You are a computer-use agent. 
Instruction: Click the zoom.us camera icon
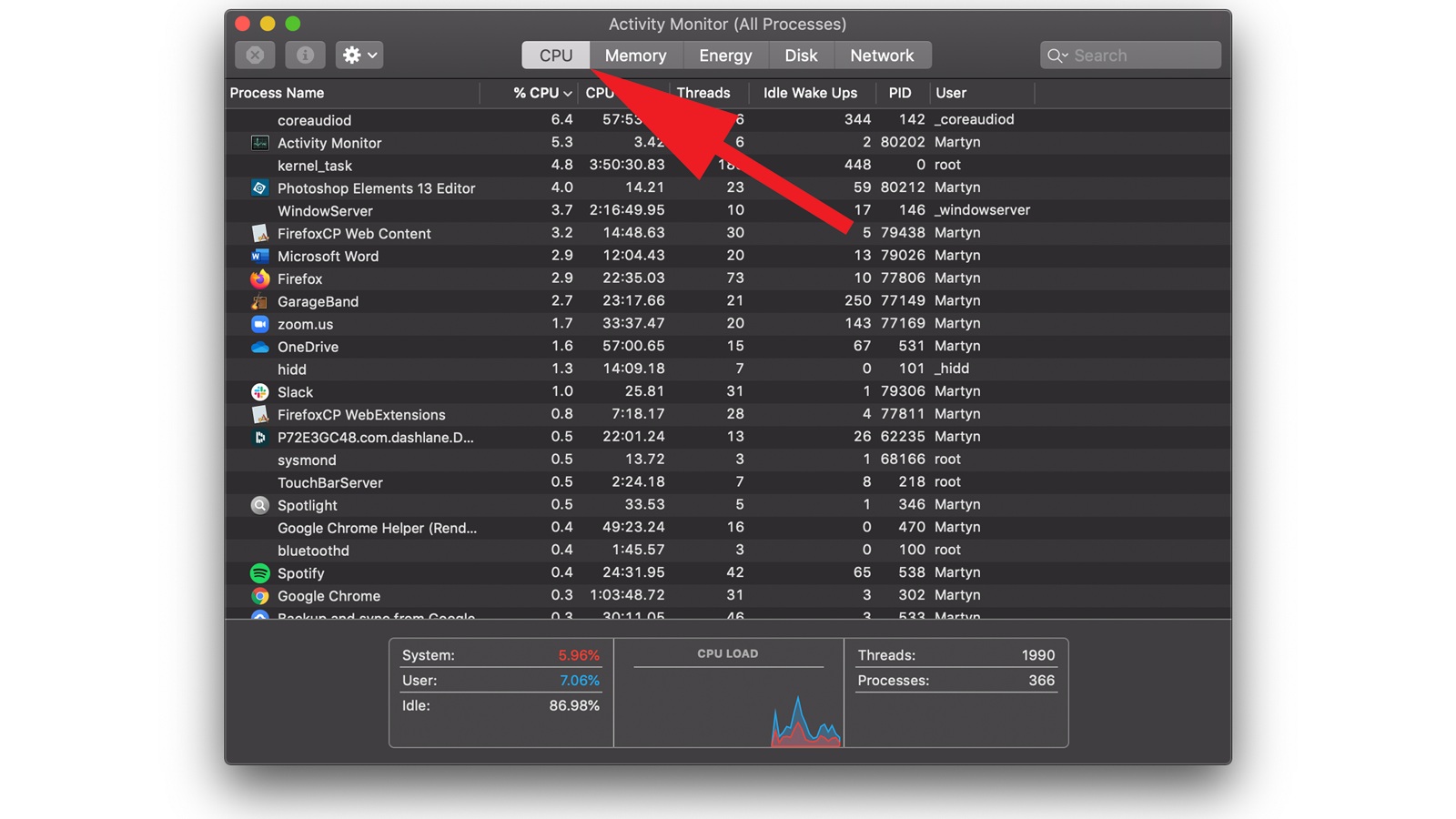pos(260,324)
